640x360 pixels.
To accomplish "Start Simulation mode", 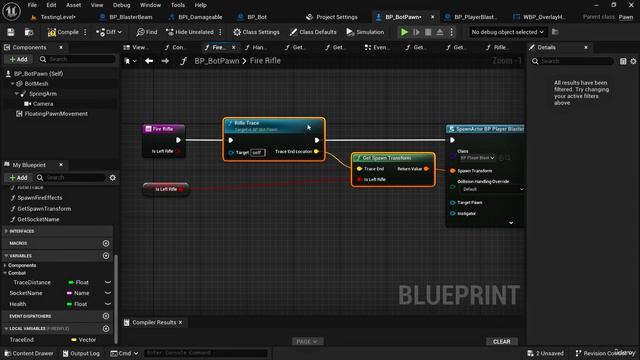I will point(365,32).
